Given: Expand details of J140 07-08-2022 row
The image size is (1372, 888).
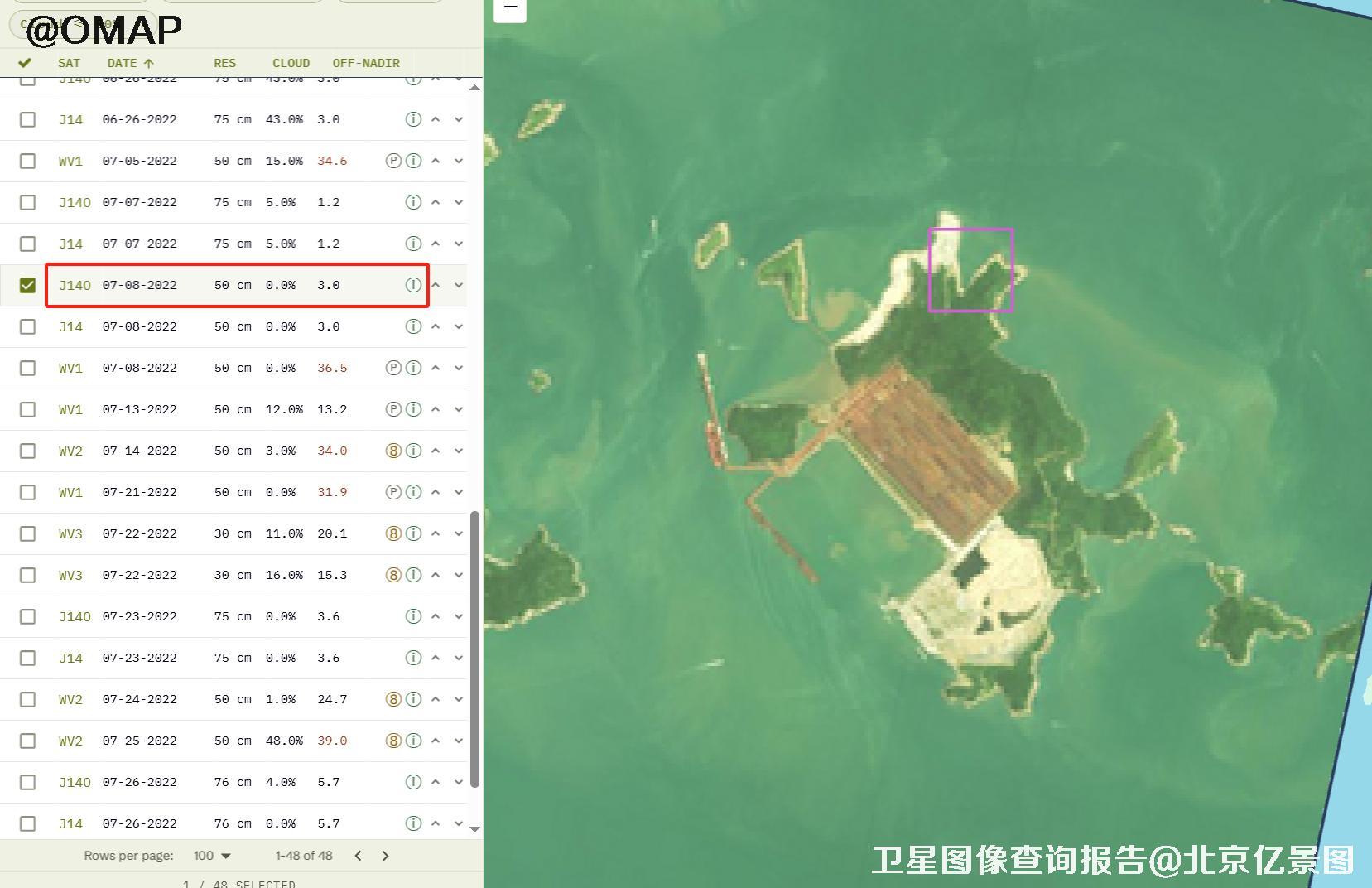Looking at the screenshot, I should [x=459, y=285].
